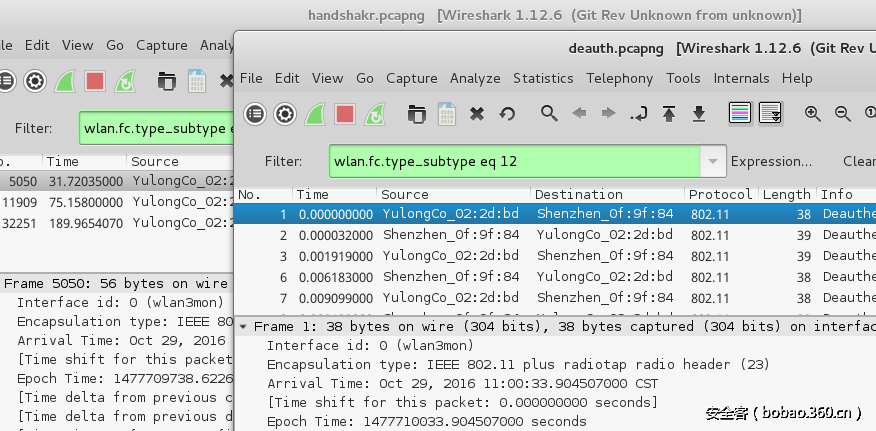Toggle auto scroll in live capture

tap(770, 114)
